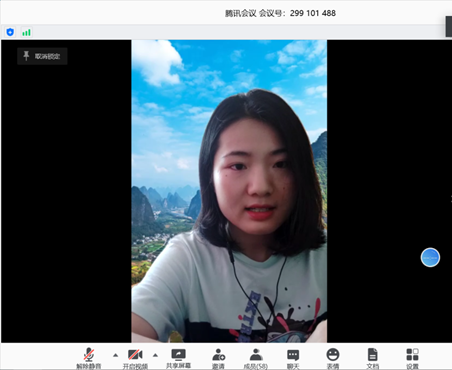
Task: Open the Invite (邀请) icon
Action: tap(218, 358)
